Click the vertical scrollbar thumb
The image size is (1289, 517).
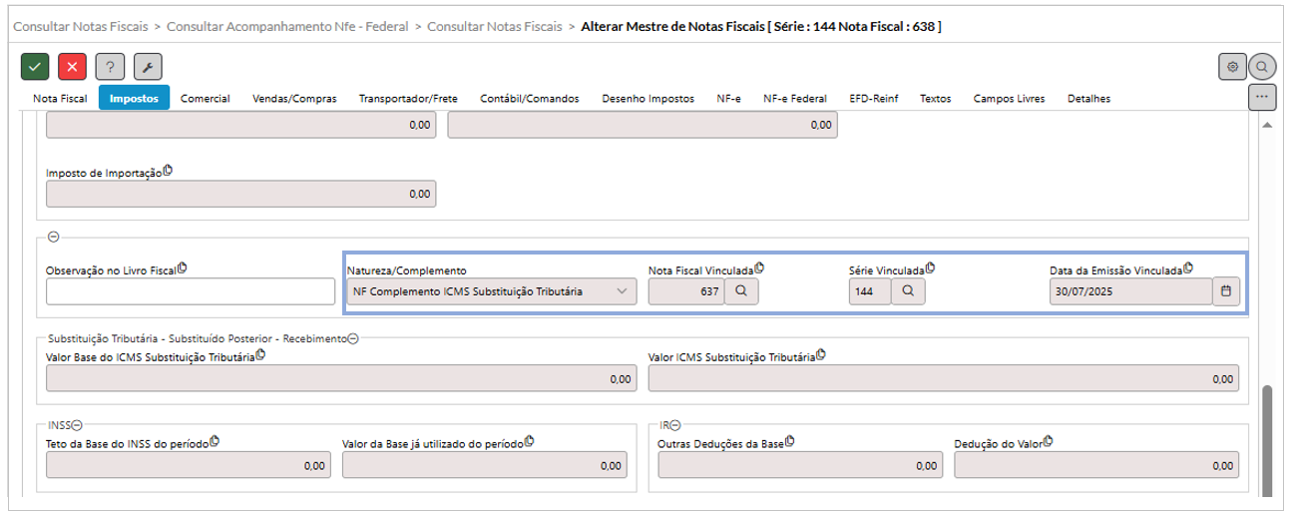tap(1266, 440)
